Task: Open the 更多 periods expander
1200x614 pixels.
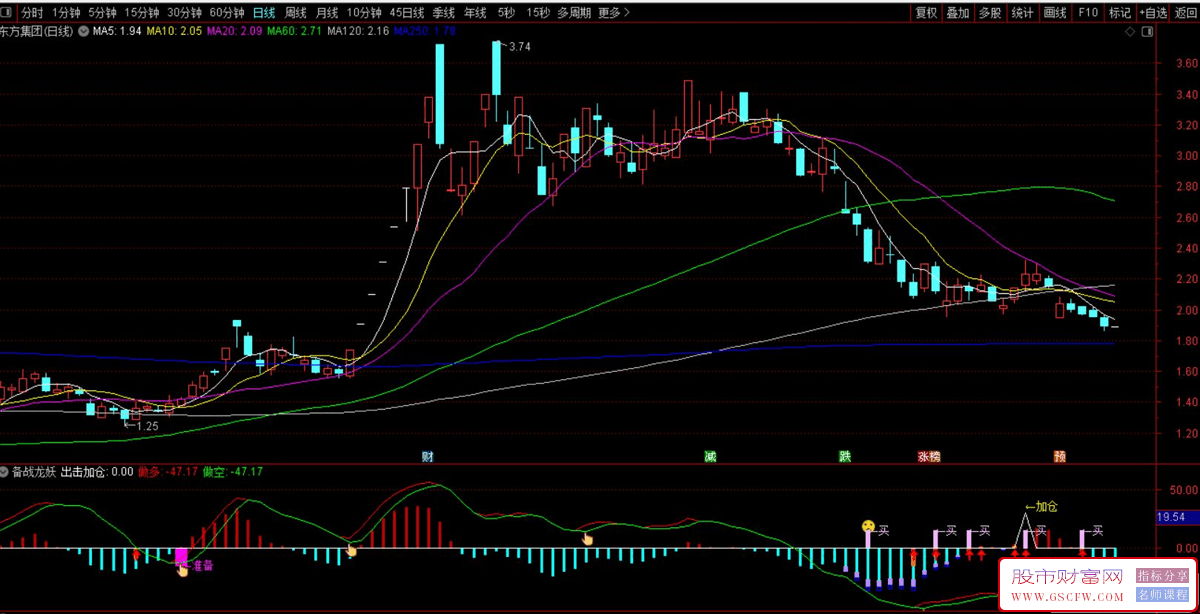Action: 614,13
